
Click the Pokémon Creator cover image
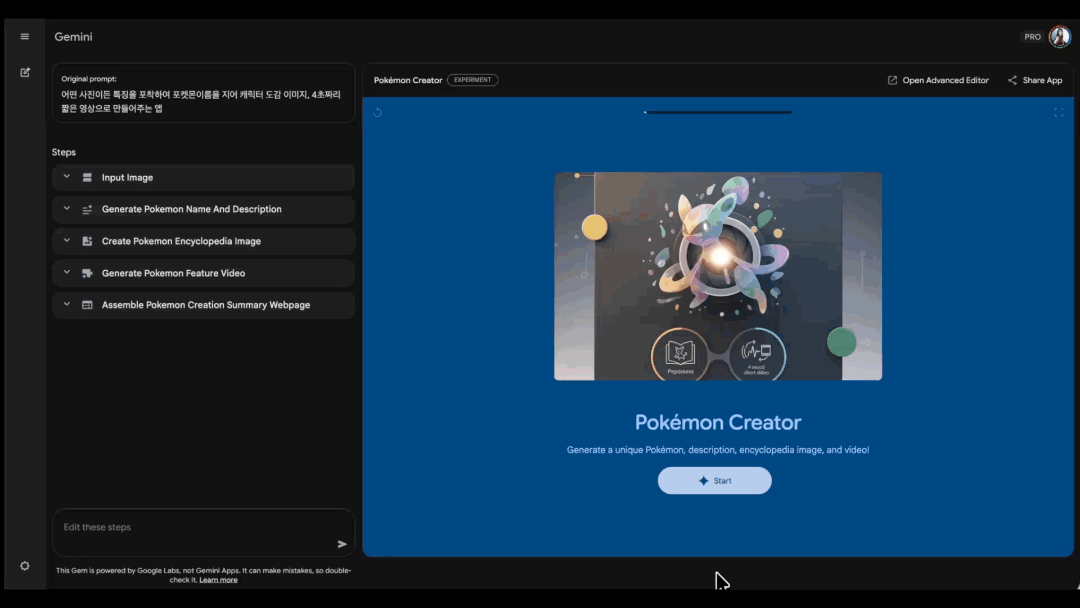click(718, 276)
